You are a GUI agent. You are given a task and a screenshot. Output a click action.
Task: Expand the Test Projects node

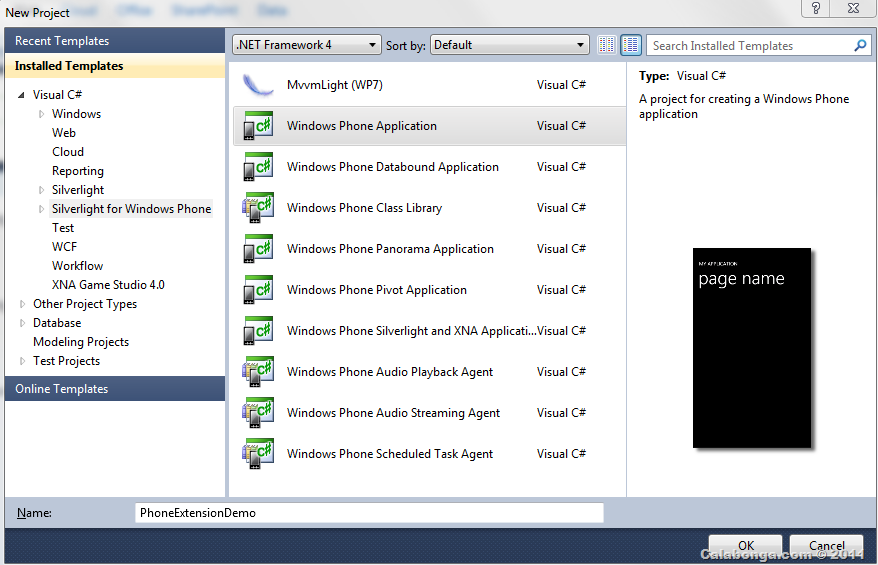click(x=22, y=361)
